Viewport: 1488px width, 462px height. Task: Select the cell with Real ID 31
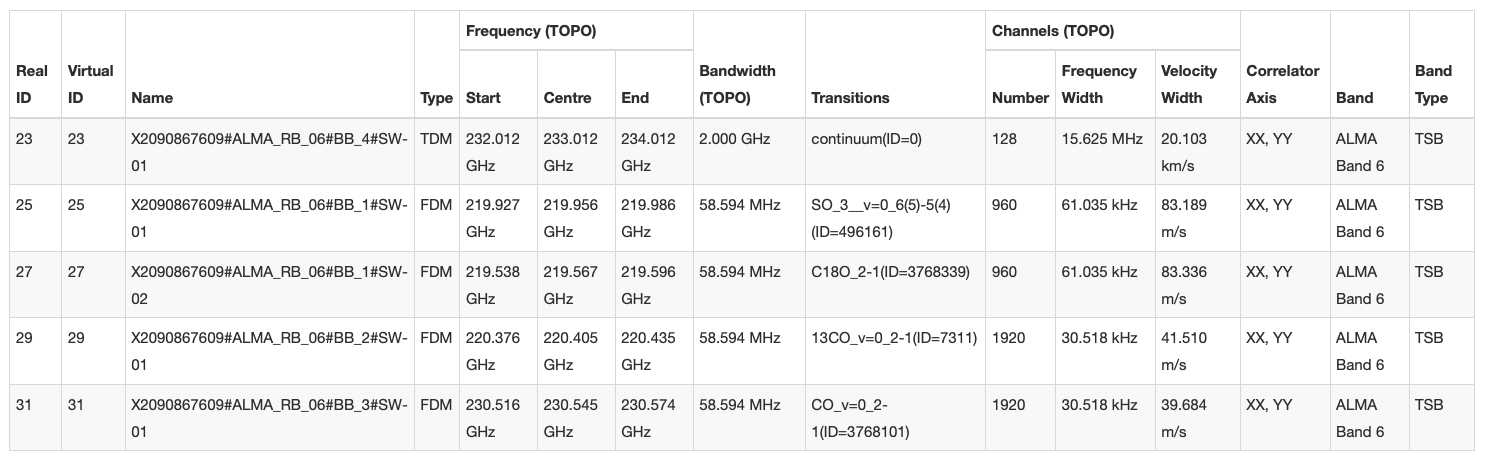click(24, 405)
